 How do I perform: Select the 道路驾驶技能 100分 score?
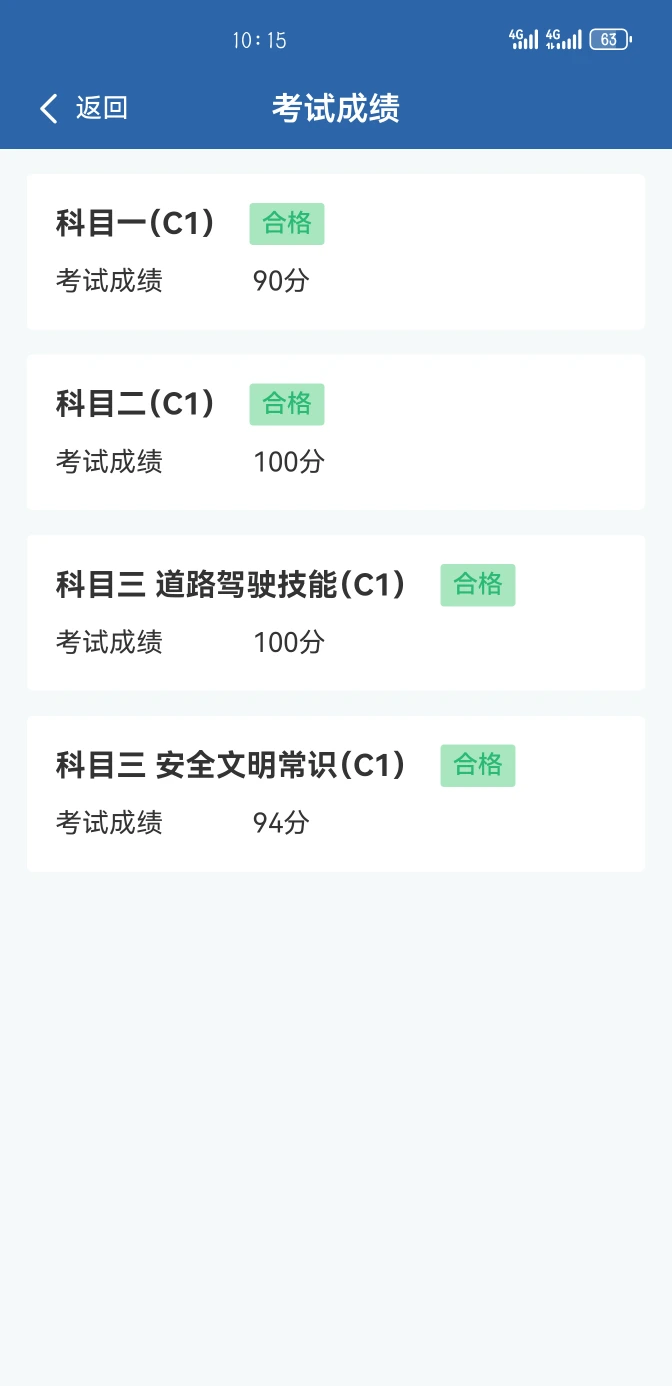click(289, 642)
